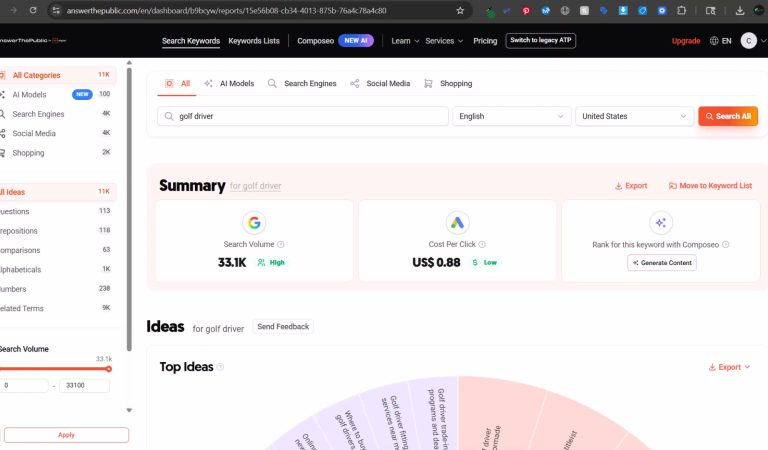Click the share icon of Social Media tab
The height and width of the screenshot is (450, 768).
tap(355, 84)
